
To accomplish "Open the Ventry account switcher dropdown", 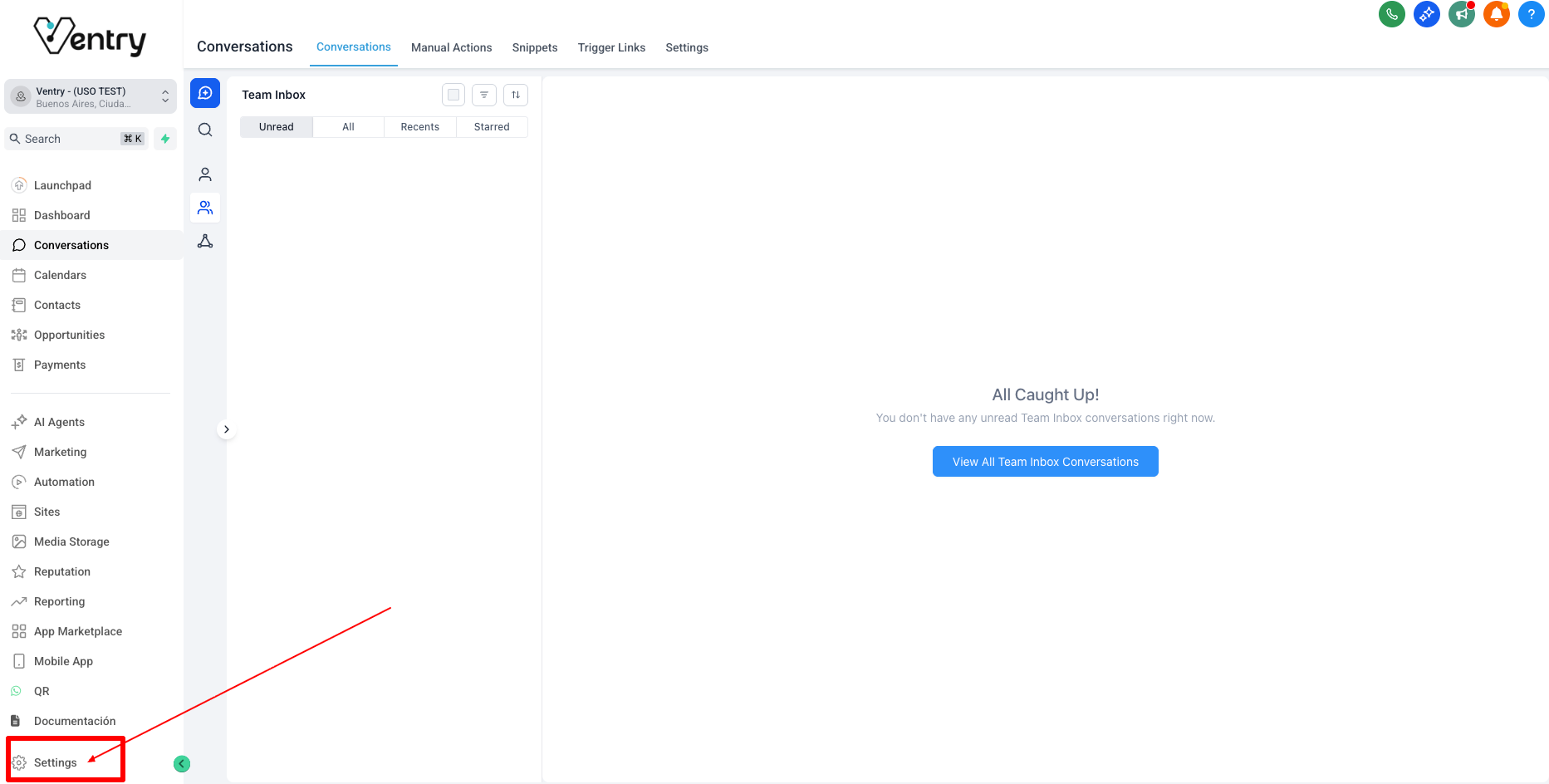I will click(90, 97).
